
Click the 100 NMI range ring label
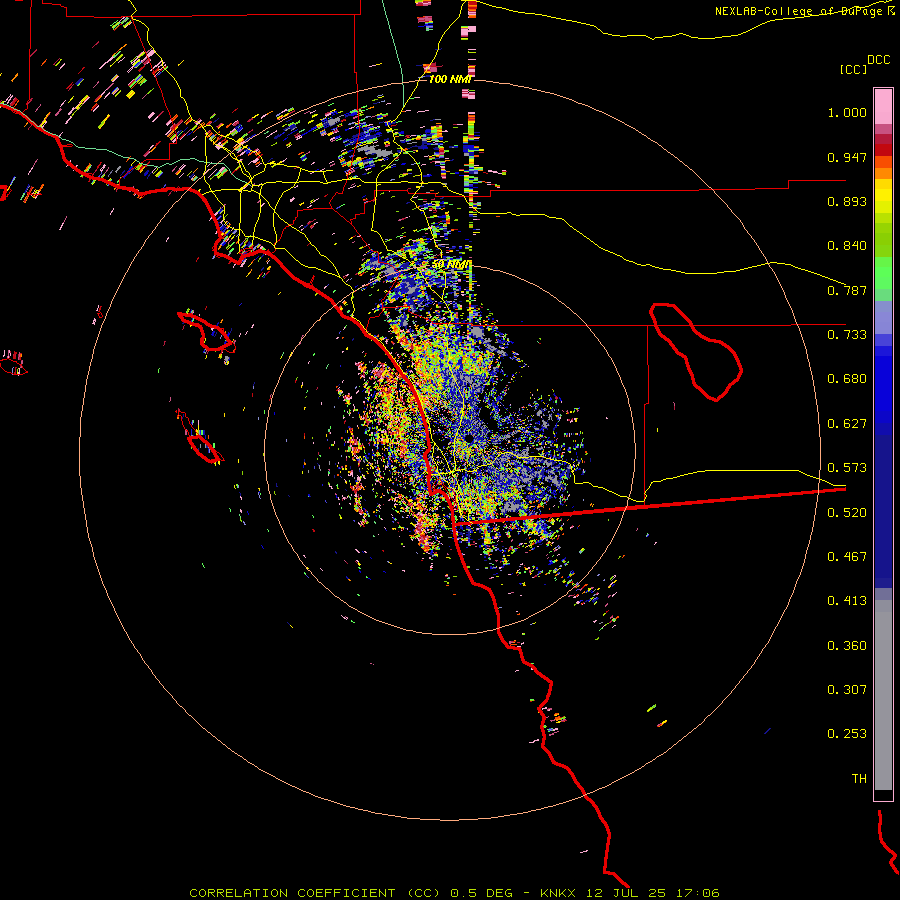[449, 79]
